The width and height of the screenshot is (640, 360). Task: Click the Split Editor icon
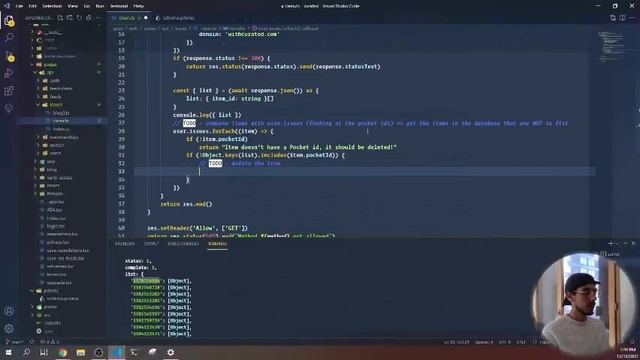622,18
